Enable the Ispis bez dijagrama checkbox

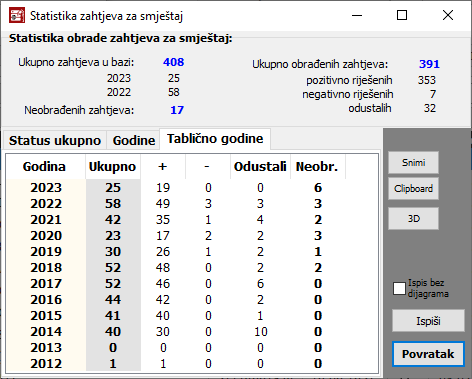[x=399, y=289]
